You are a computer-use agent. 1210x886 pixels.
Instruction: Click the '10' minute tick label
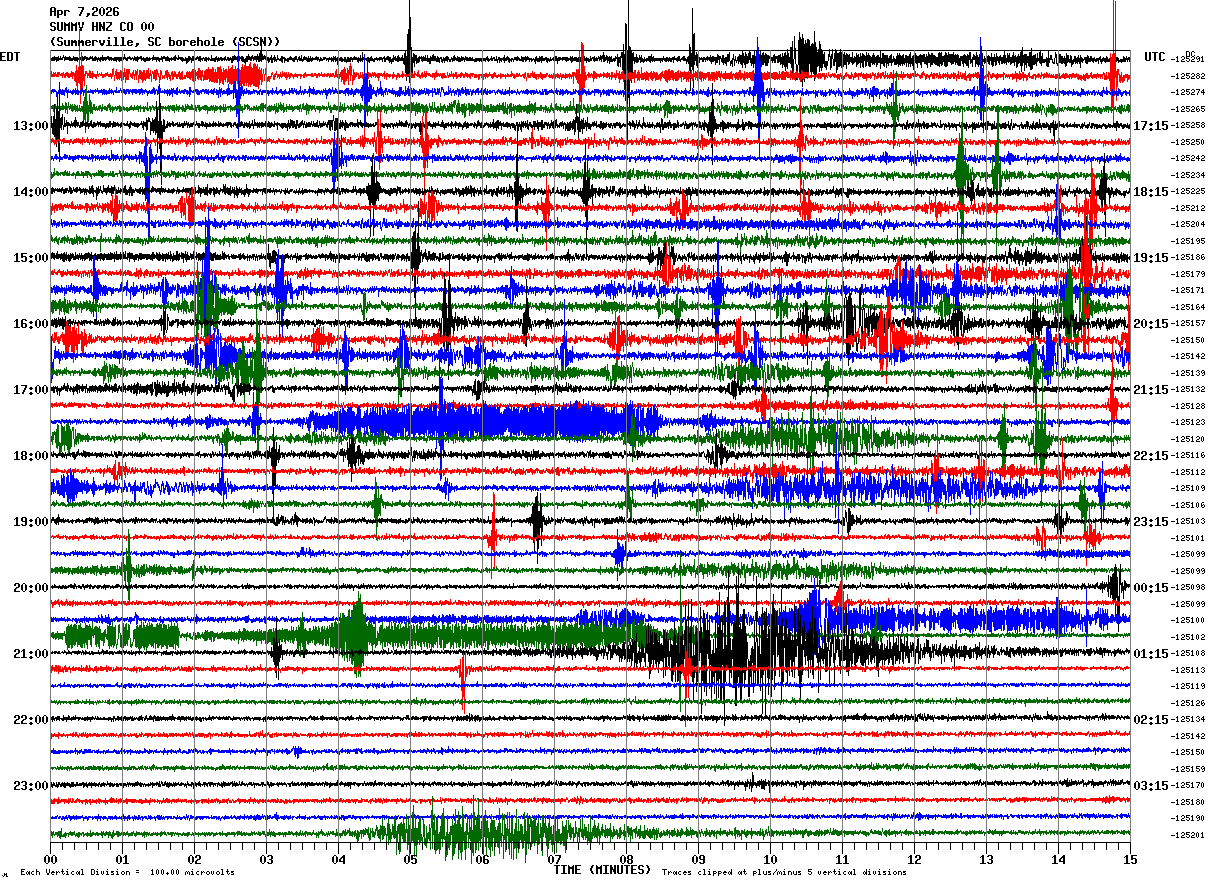(x=770, y=859)
